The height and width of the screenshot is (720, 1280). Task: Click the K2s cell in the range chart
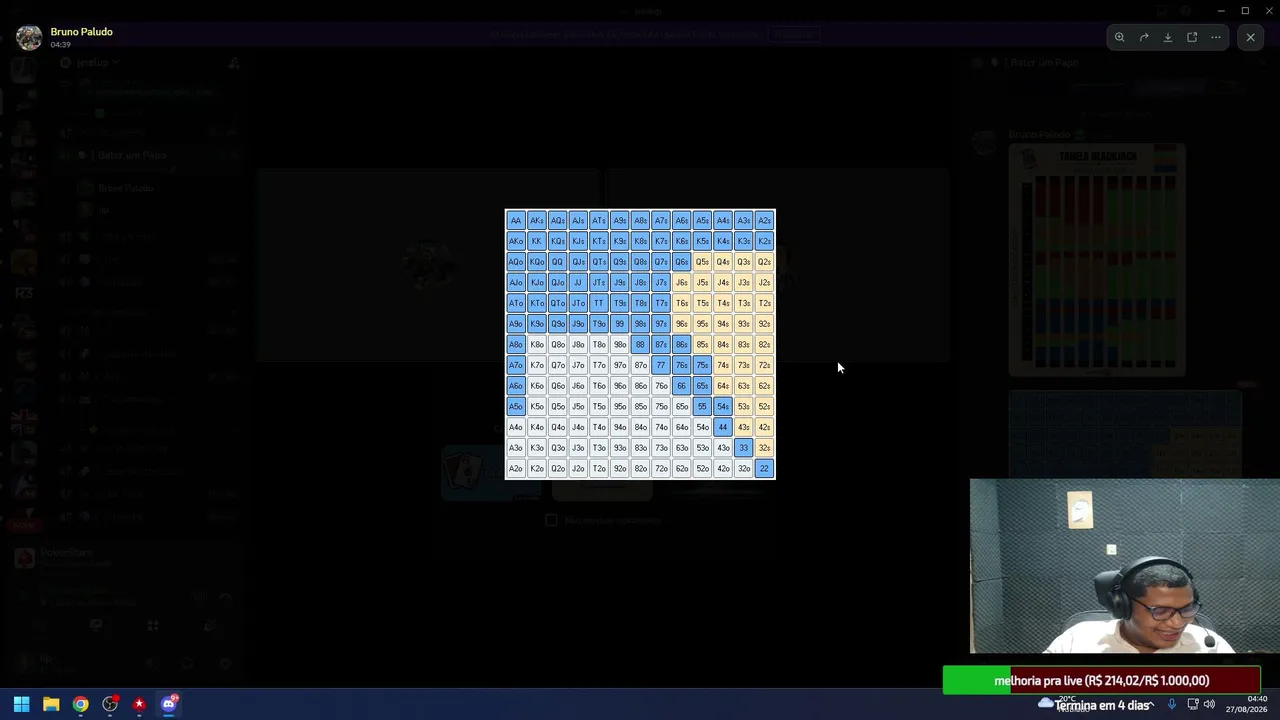tap(764, 241)
